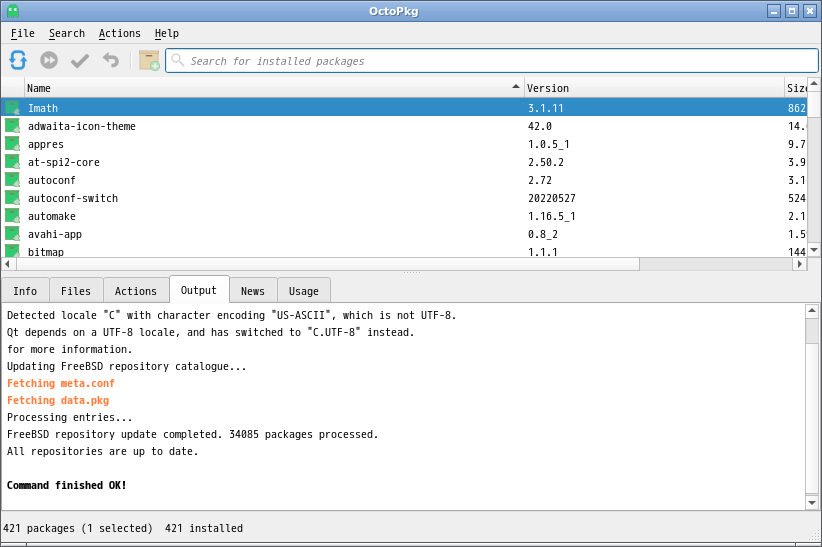This screenshot has width=822, height=547.
Task: Select the autoconf package name
Action: tap(51, 180)
